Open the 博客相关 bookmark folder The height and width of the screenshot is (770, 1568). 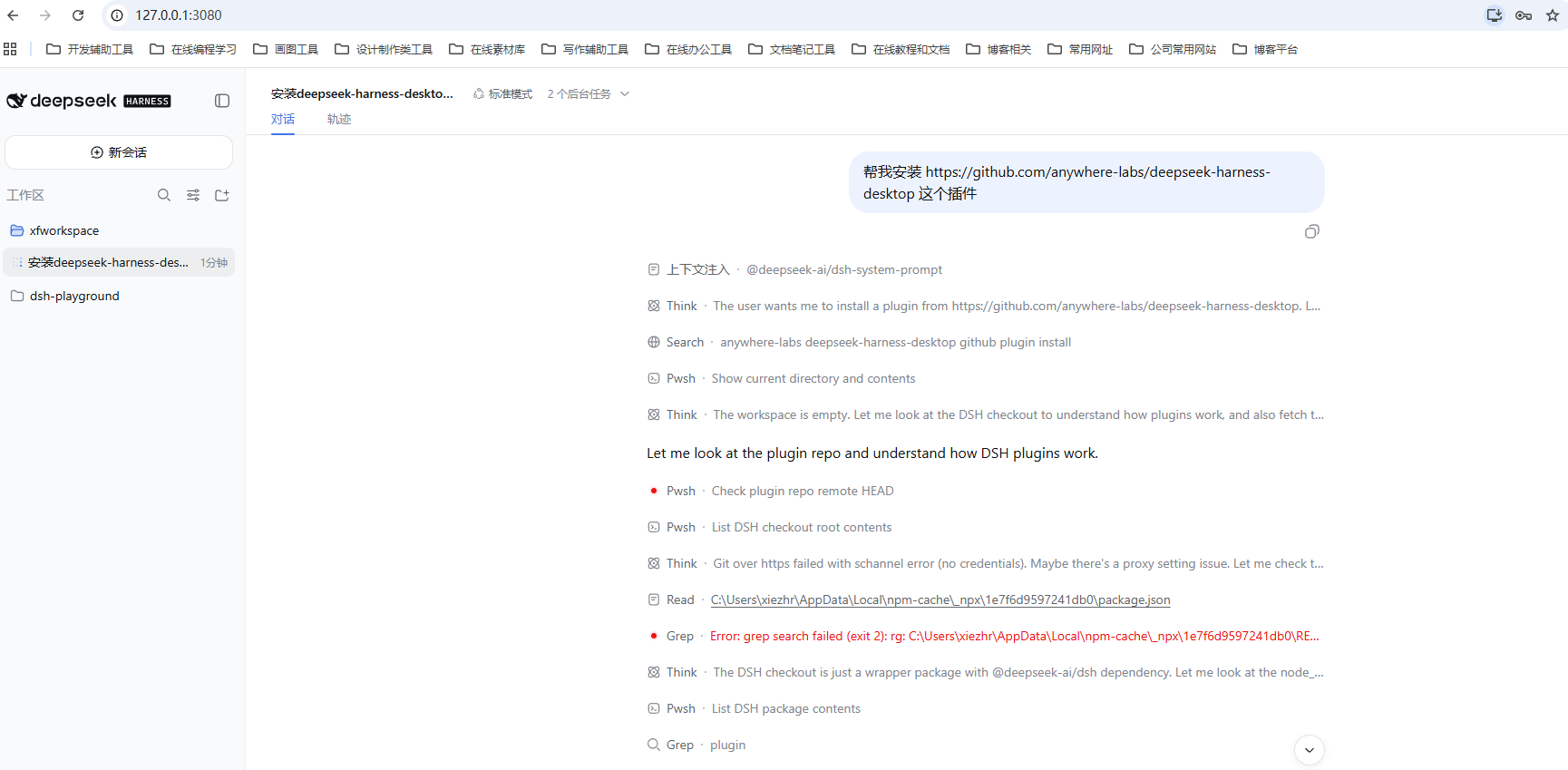[998, 49]
